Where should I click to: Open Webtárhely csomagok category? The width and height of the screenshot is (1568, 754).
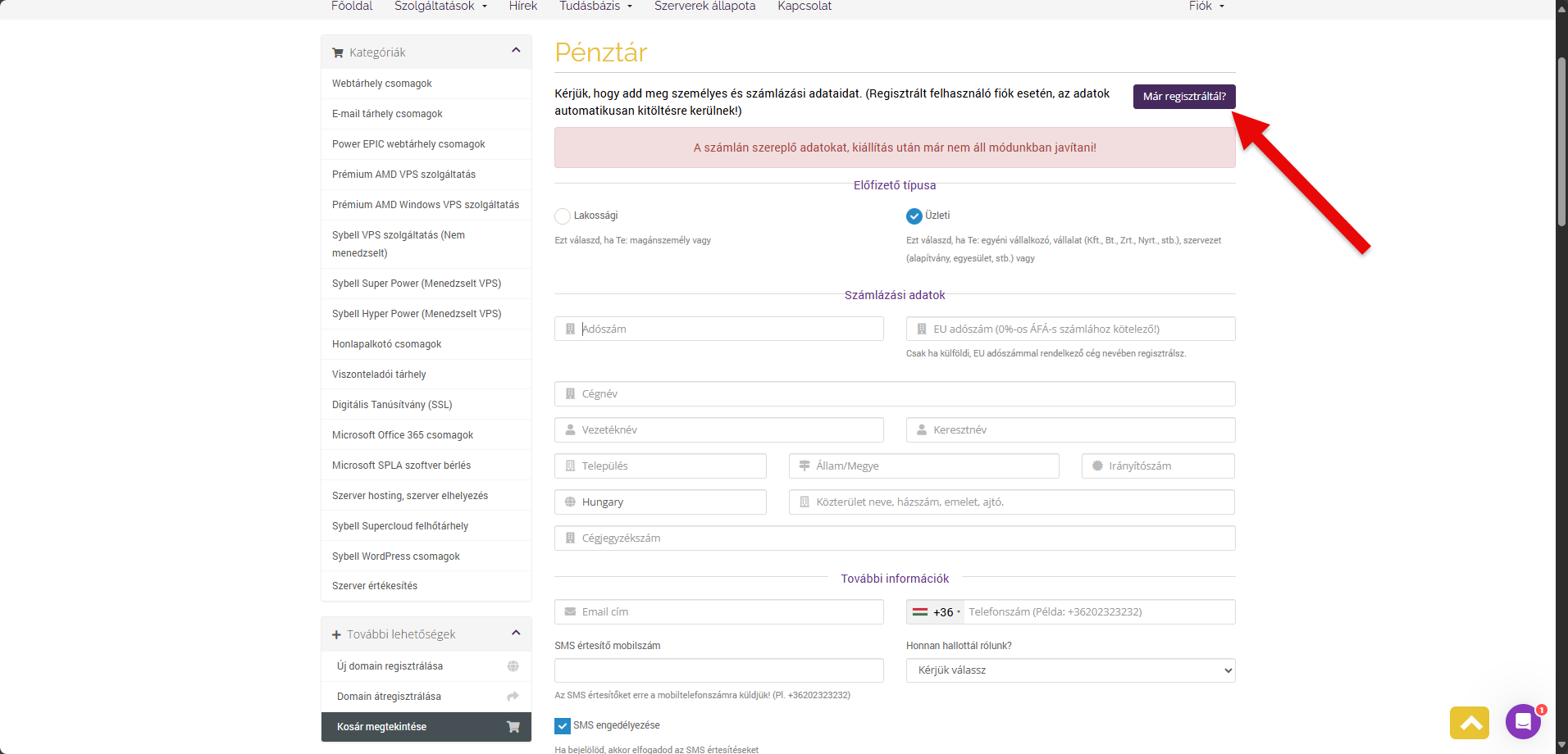tap(382, 84)
